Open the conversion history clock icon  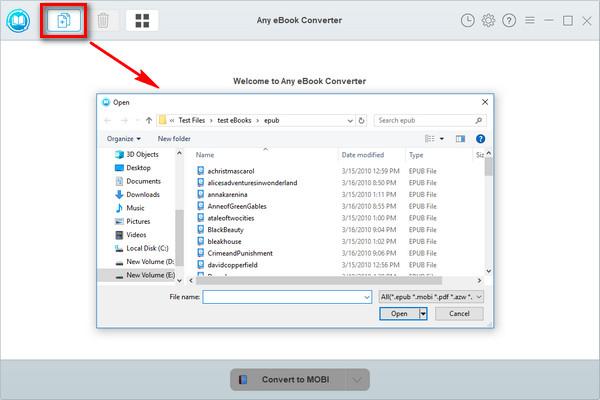tap(467, 20)
